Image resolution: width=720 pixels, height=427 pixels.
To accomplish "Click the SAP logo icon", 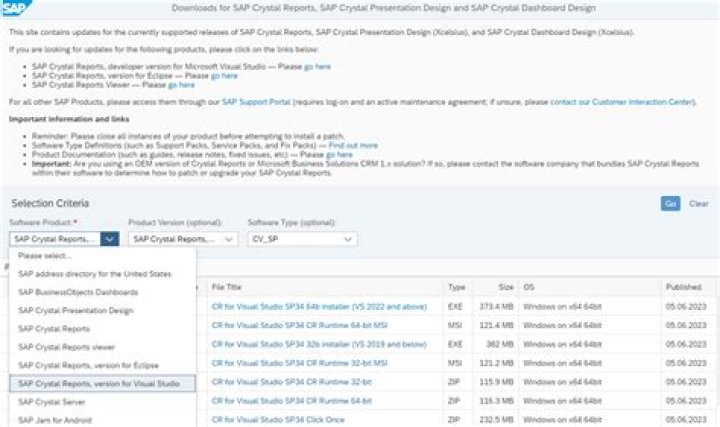I will pos(15,8).
